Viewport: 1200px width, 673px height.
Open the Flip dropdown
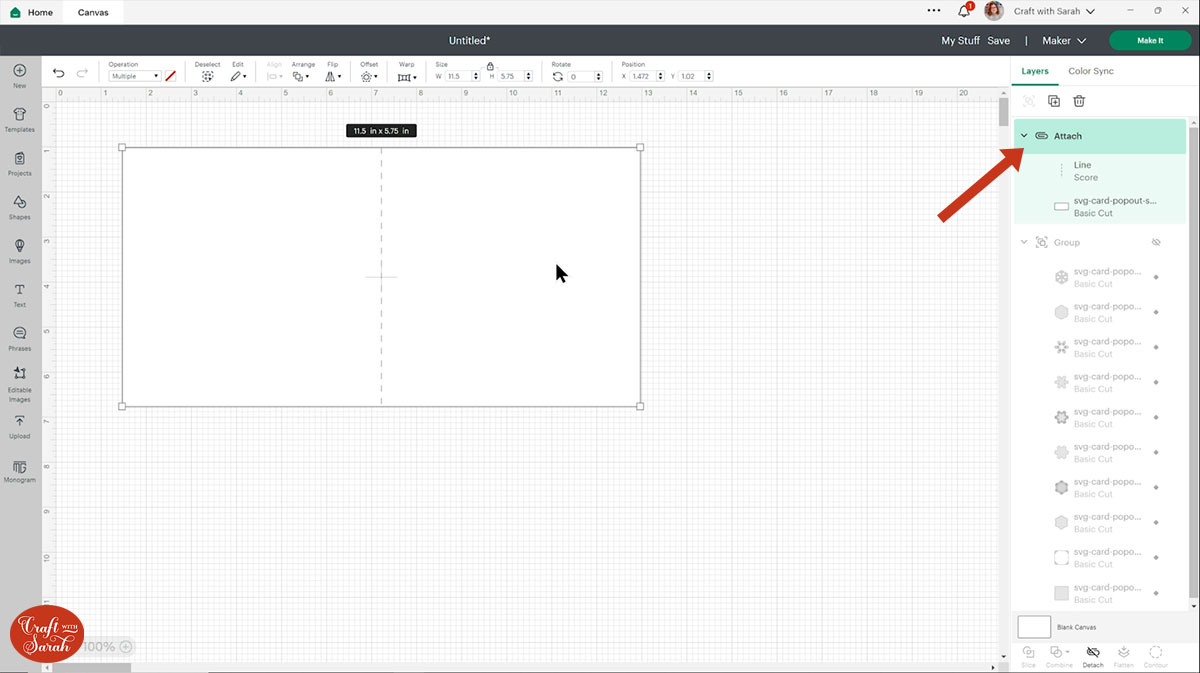point(333,76)
